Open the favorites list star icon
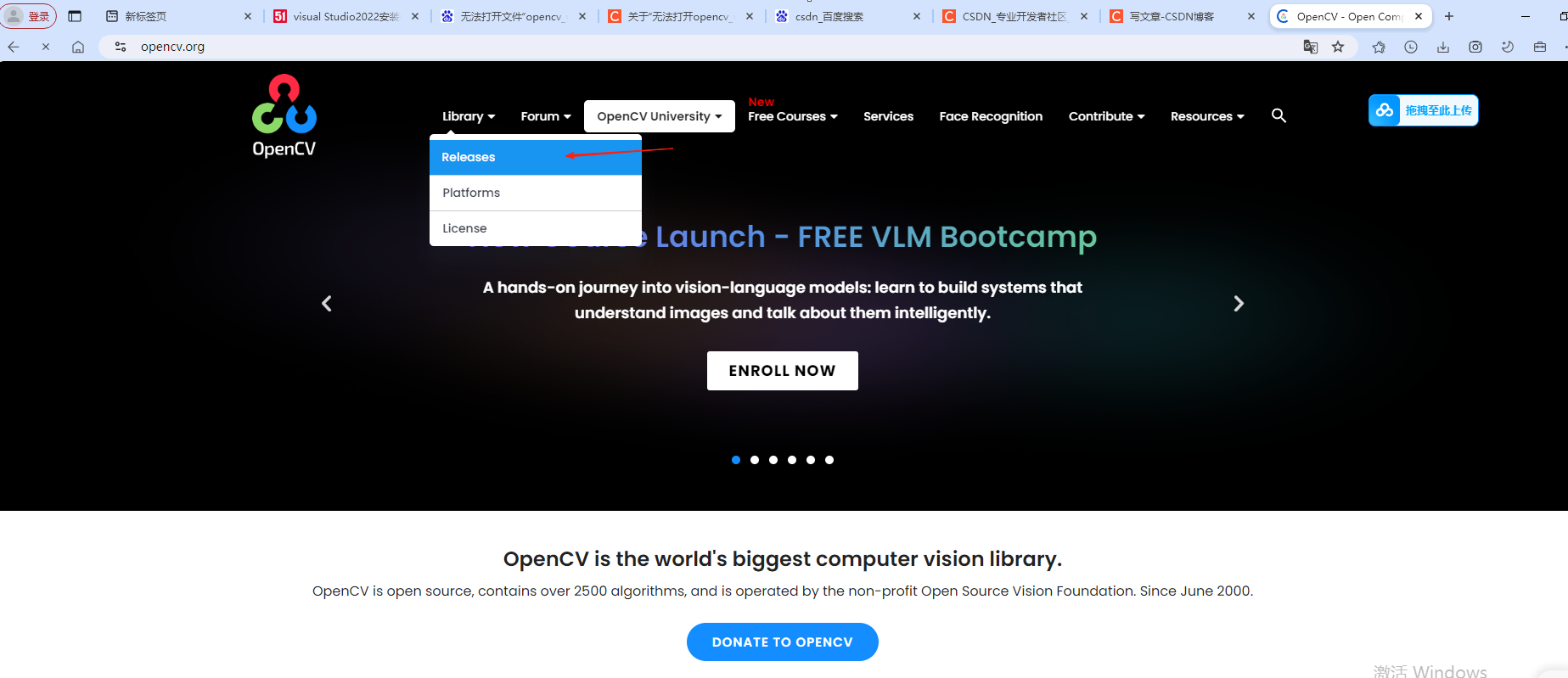The height and width of the screenshot is (678, 1568). 1379,47
